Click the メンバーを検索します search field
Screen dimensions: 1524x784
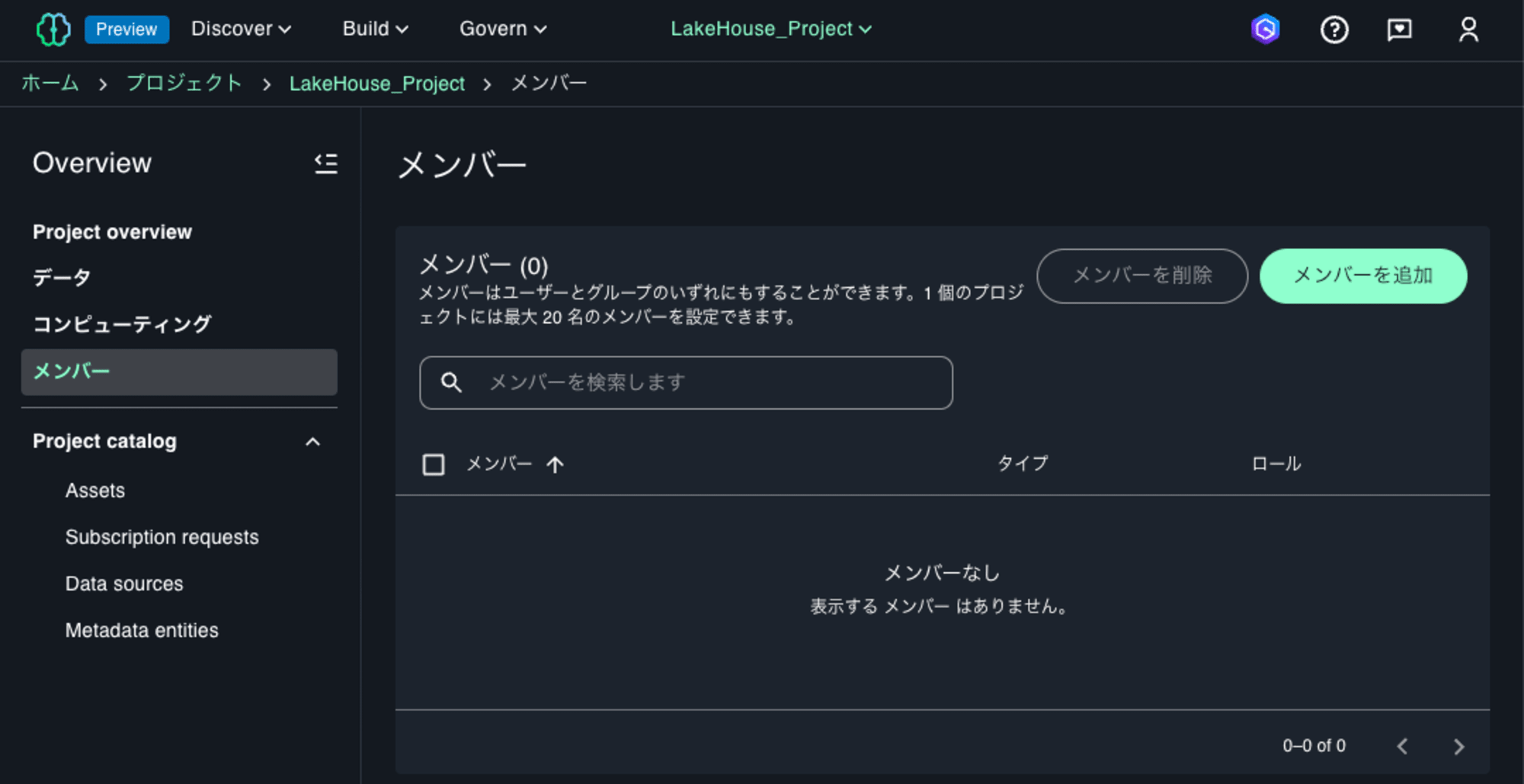click(686, 382)
